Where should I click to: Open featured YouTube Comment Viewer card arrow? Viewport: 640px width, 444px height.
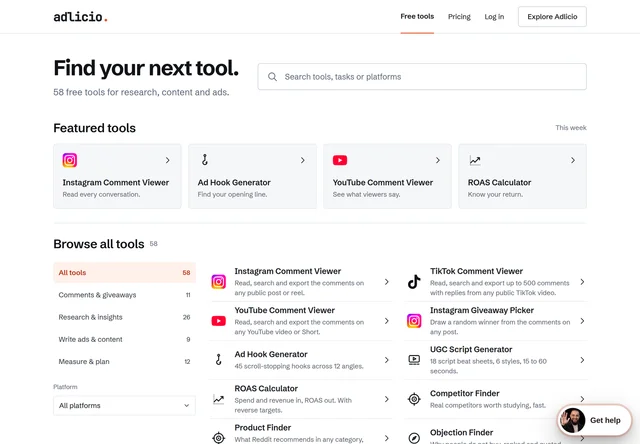pyautogui.click(x=438, y=160)
